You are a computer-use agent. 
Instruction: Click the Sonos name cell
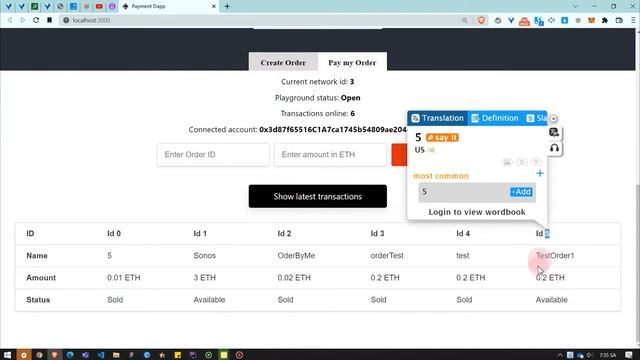point(204,256)
